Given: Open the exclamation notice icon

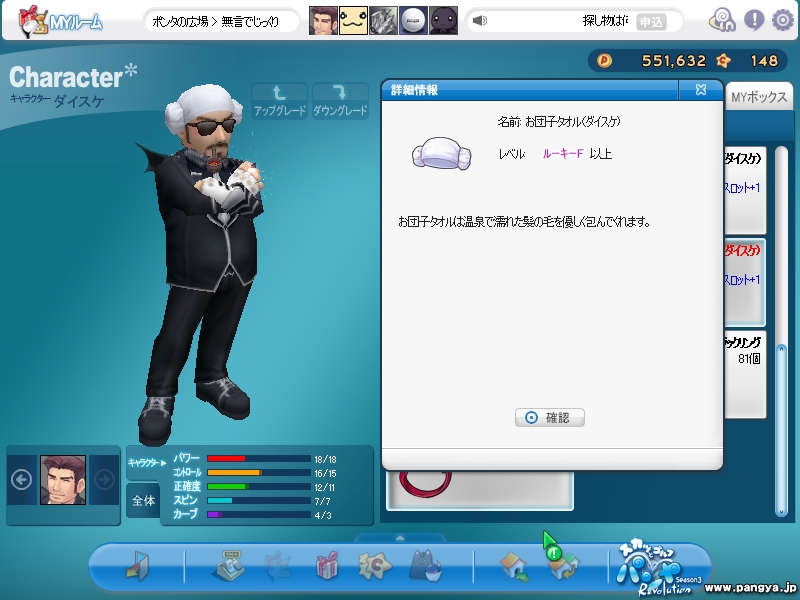Looking at the screenshot, I should (754, 20).
